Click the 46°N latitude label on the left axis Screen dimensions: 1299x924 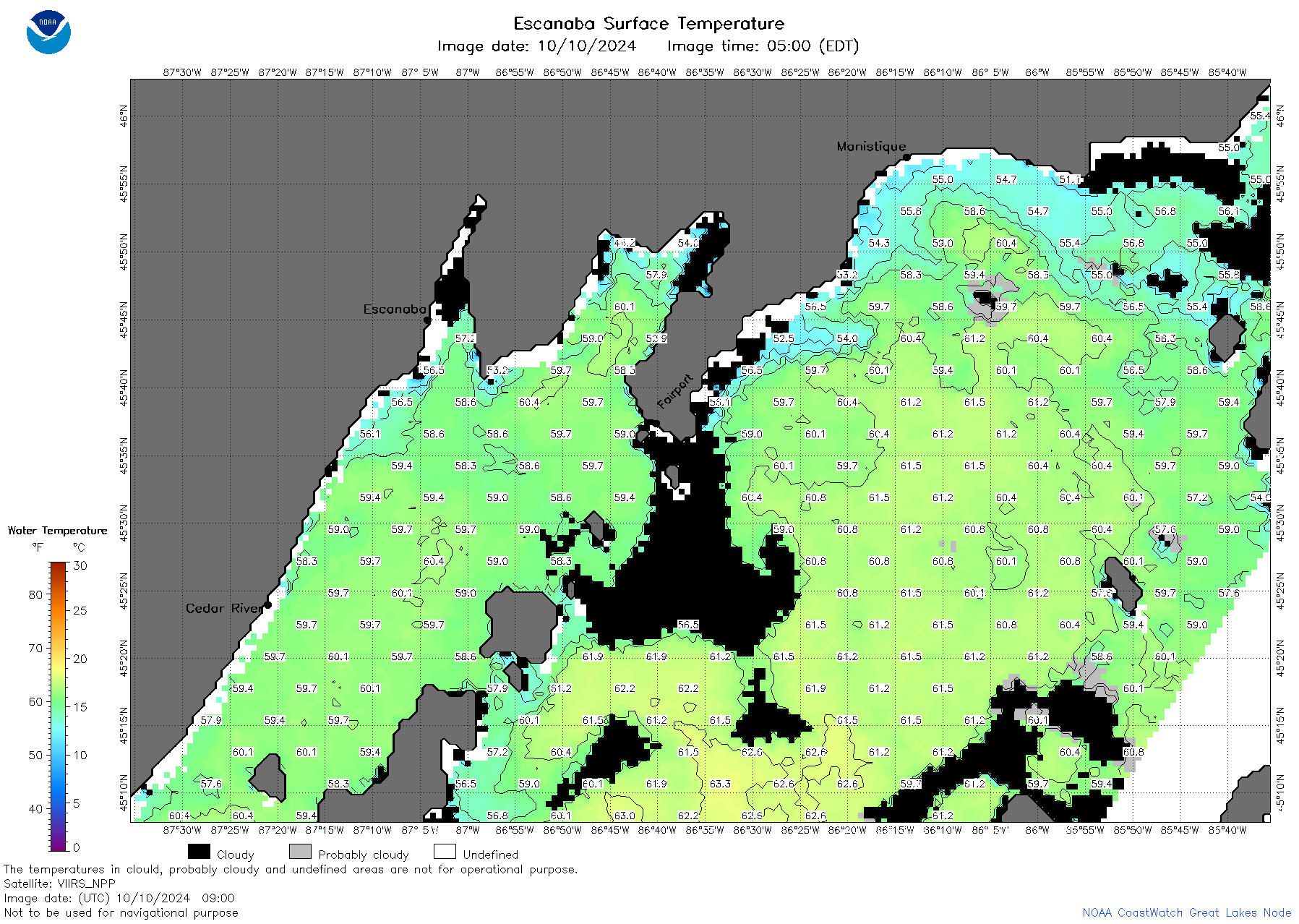[x=124, y=116]
